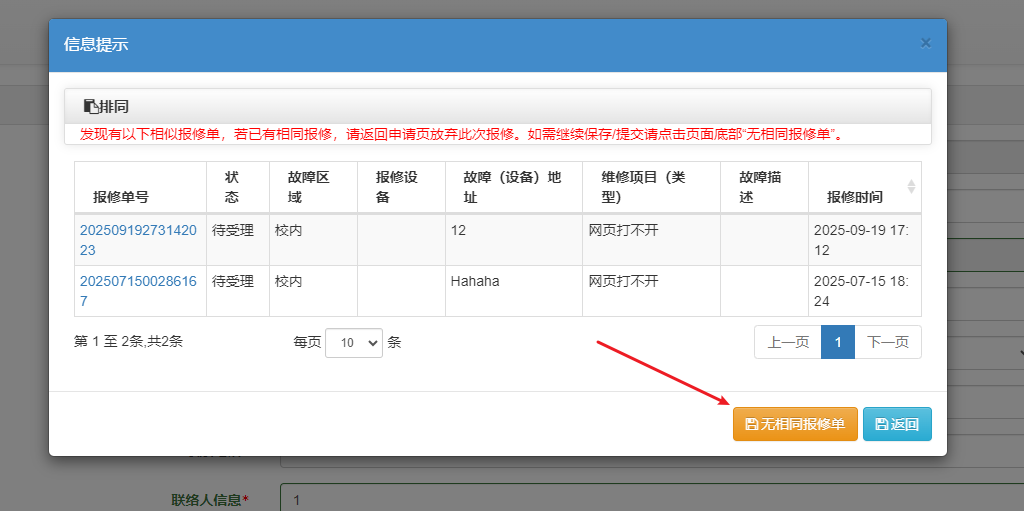
Task: Click the 排同 panel heading
Action: [498, 107]
